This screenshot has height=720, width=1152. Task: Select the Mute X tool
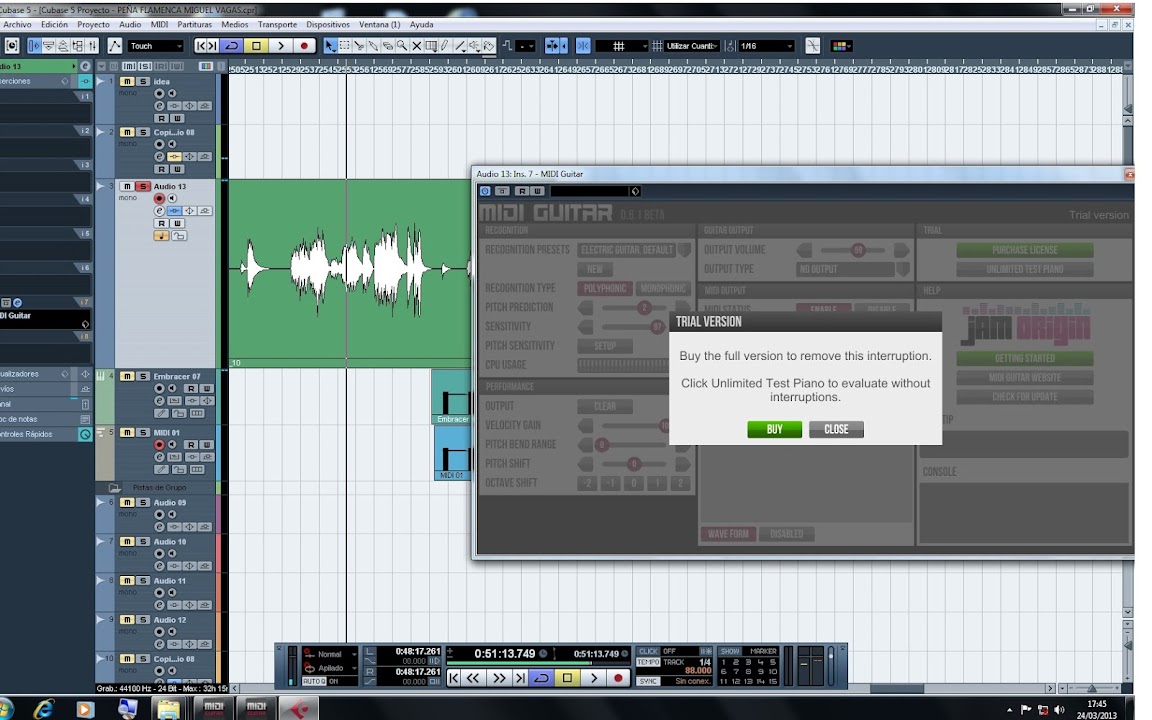click(417, 46)
